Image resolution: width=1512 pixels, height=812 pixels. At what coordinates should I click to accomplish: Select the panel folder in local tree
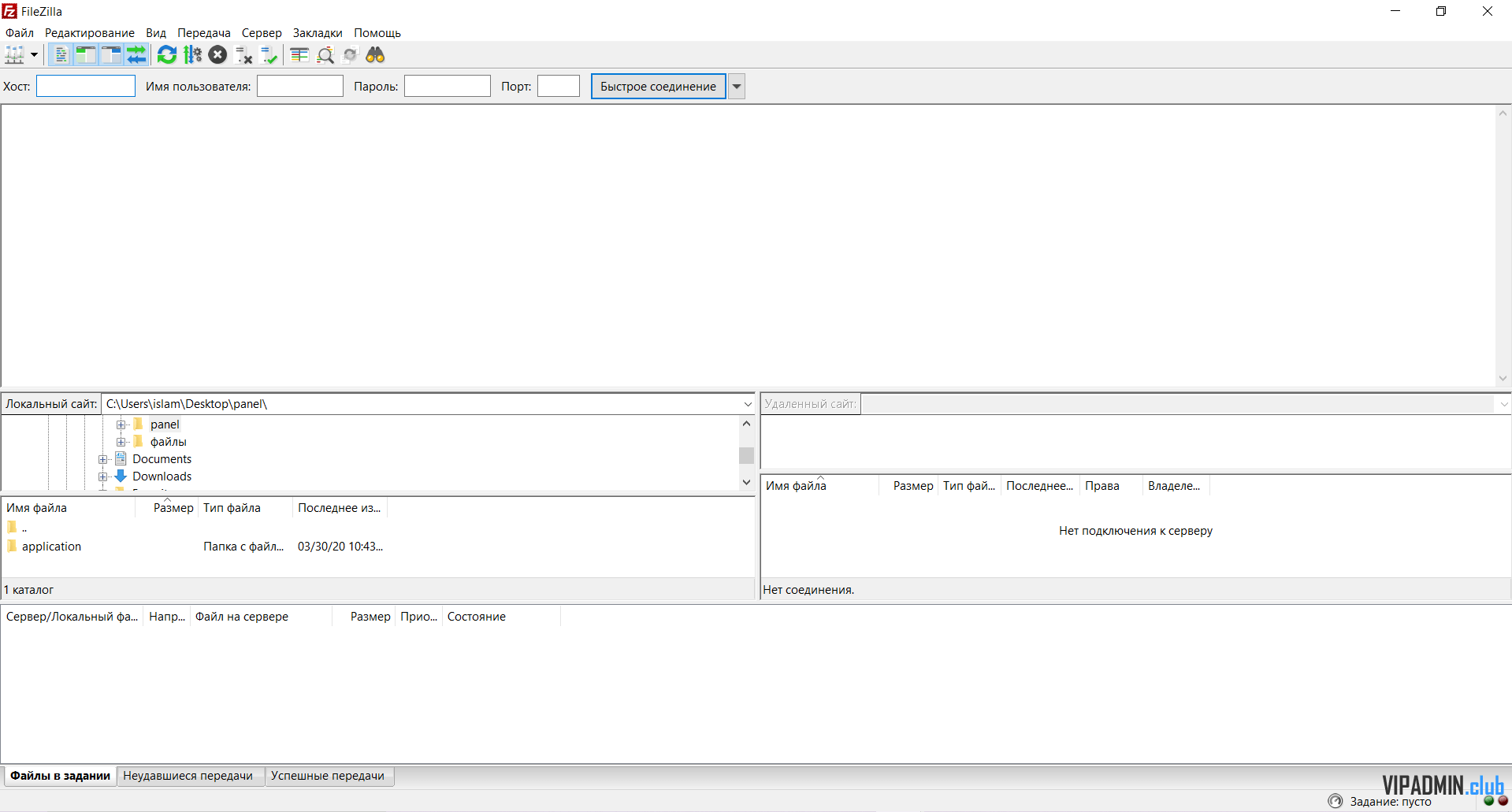[165, 425]
